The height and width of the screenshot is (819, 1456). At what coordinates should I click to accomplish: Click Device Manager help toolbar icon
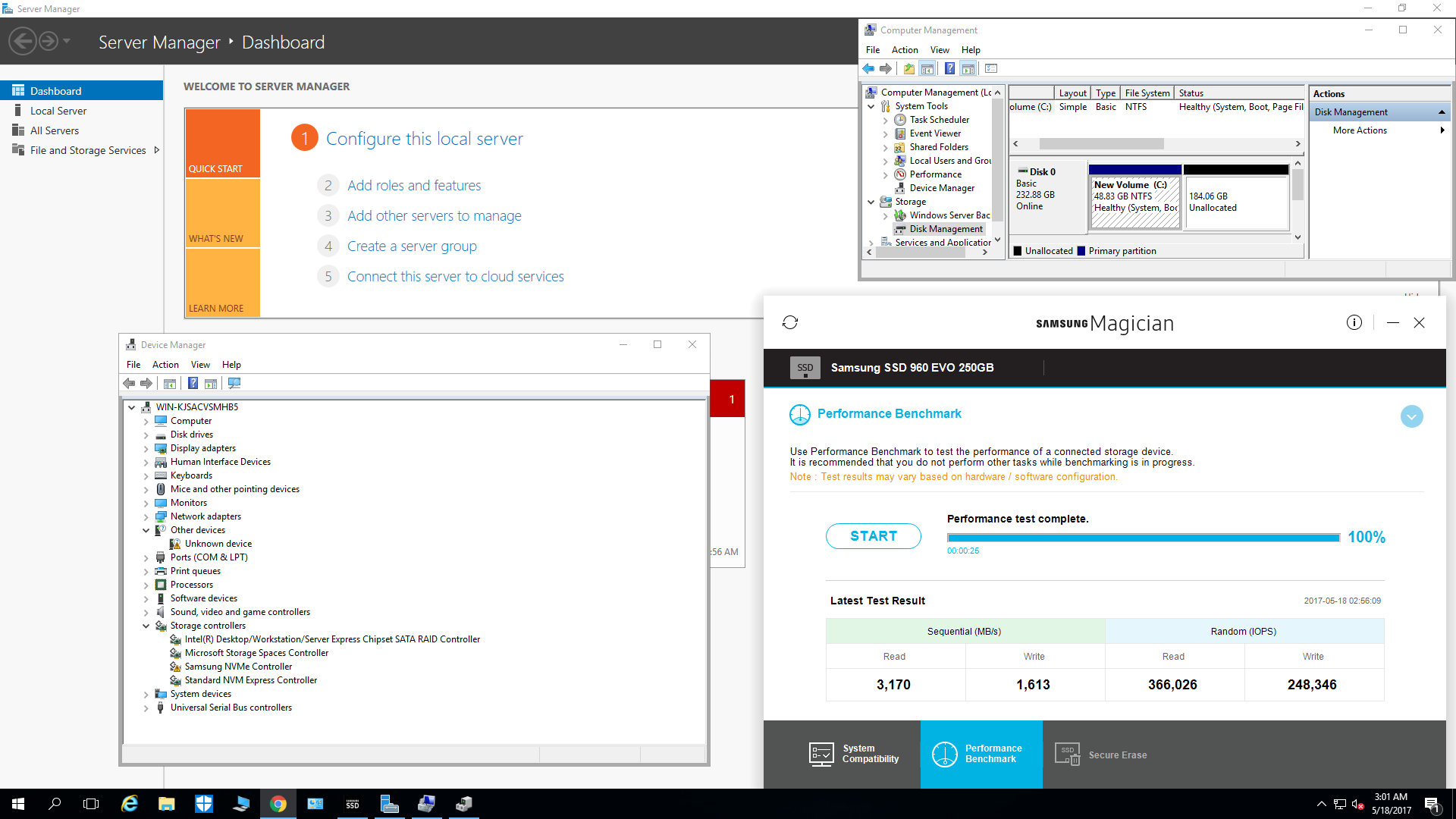(x=193, y=384)
